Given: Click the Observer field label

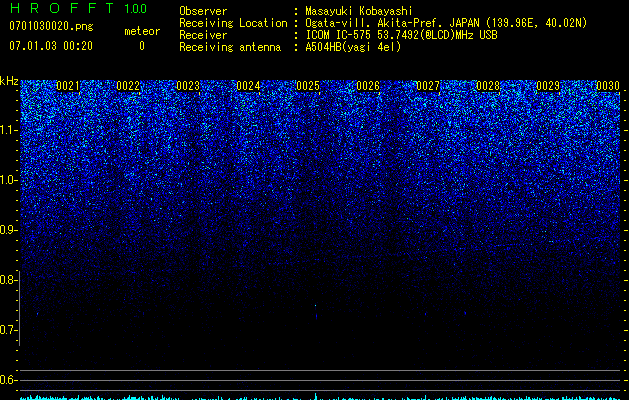Looking at the screenshot, I should (x=203, y=11).
